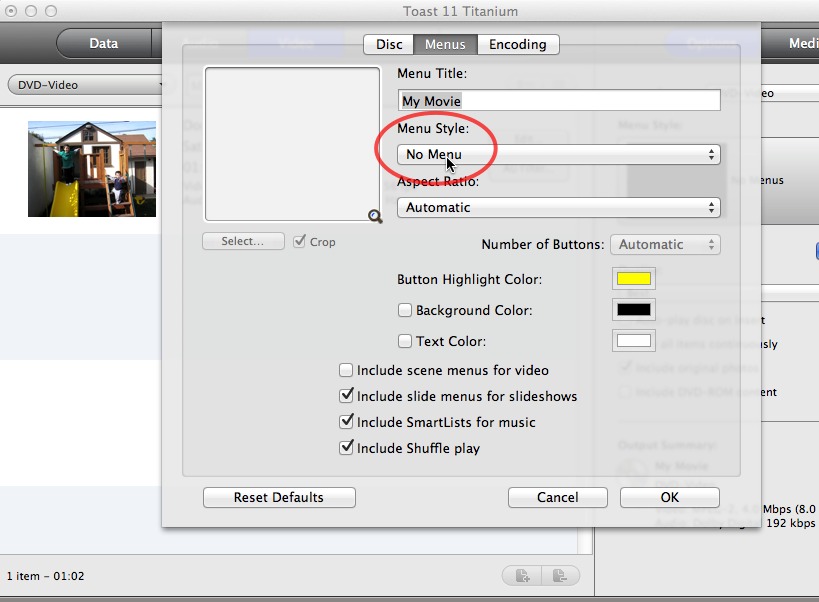This screenshot has width=819, height=602.
Task: Uncheck Include Shuffle play
Action: coord(346,447)
